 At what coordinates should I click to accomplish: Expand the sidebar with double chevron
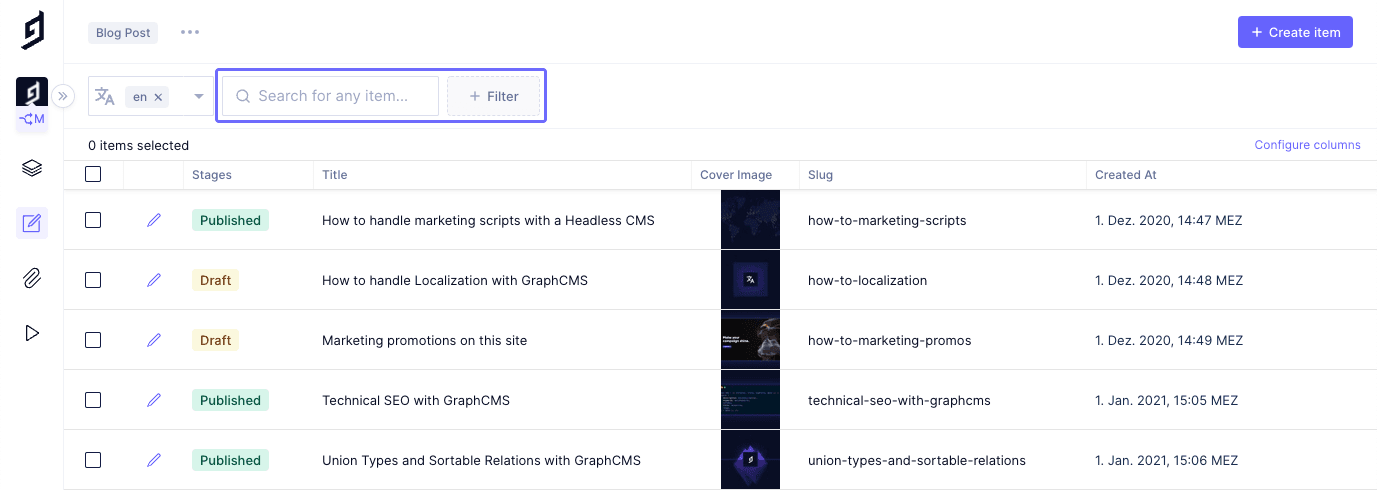click(63, 96)
